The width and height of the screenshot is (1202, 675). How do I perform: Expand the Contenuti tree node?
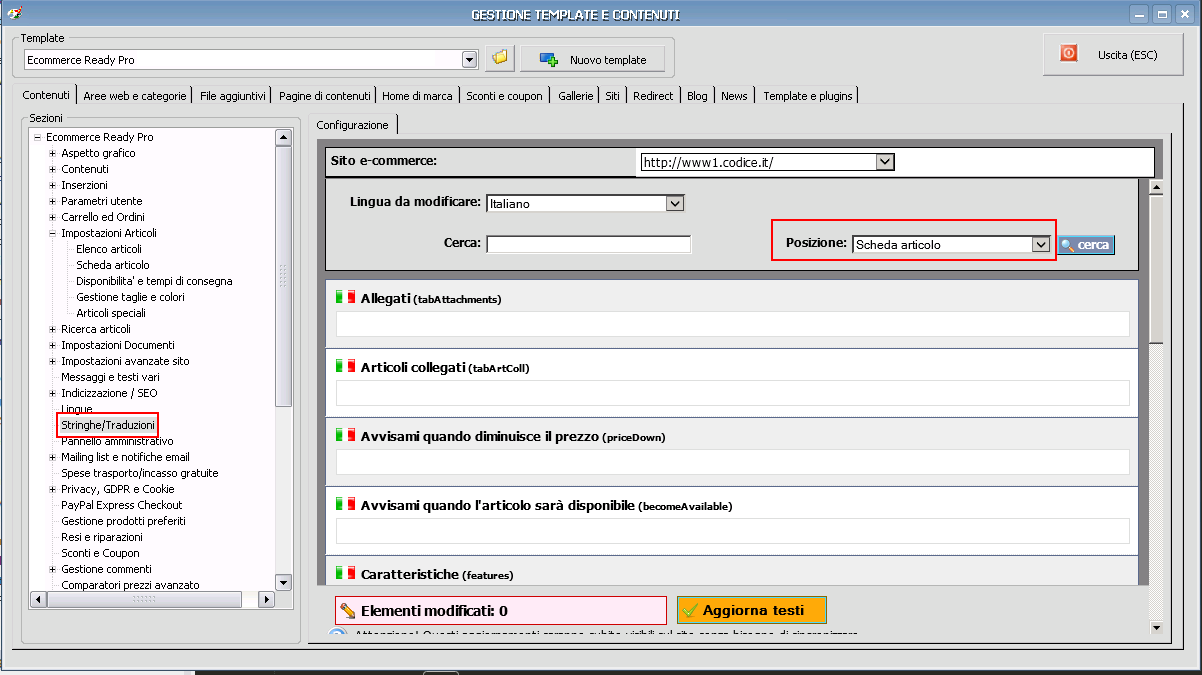coord(52,169)
